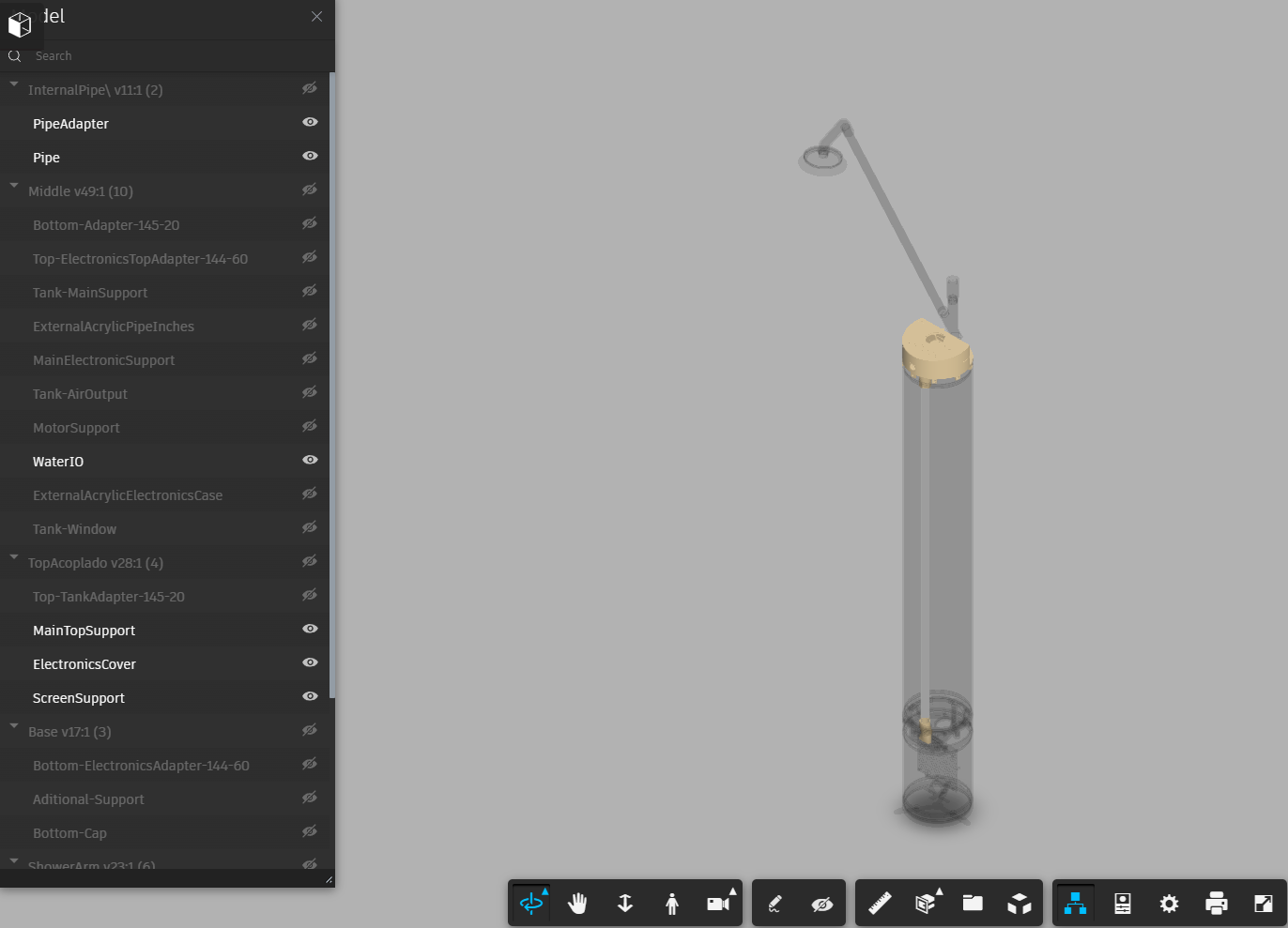Select Pipe in the model tree
This screenshot has height=928, width=1288.
[46, 158]
